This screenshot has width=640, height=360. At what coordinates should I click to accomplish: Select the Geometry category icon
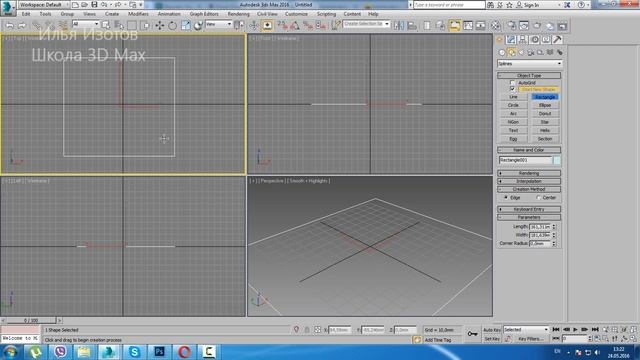(x=502, y=52)
